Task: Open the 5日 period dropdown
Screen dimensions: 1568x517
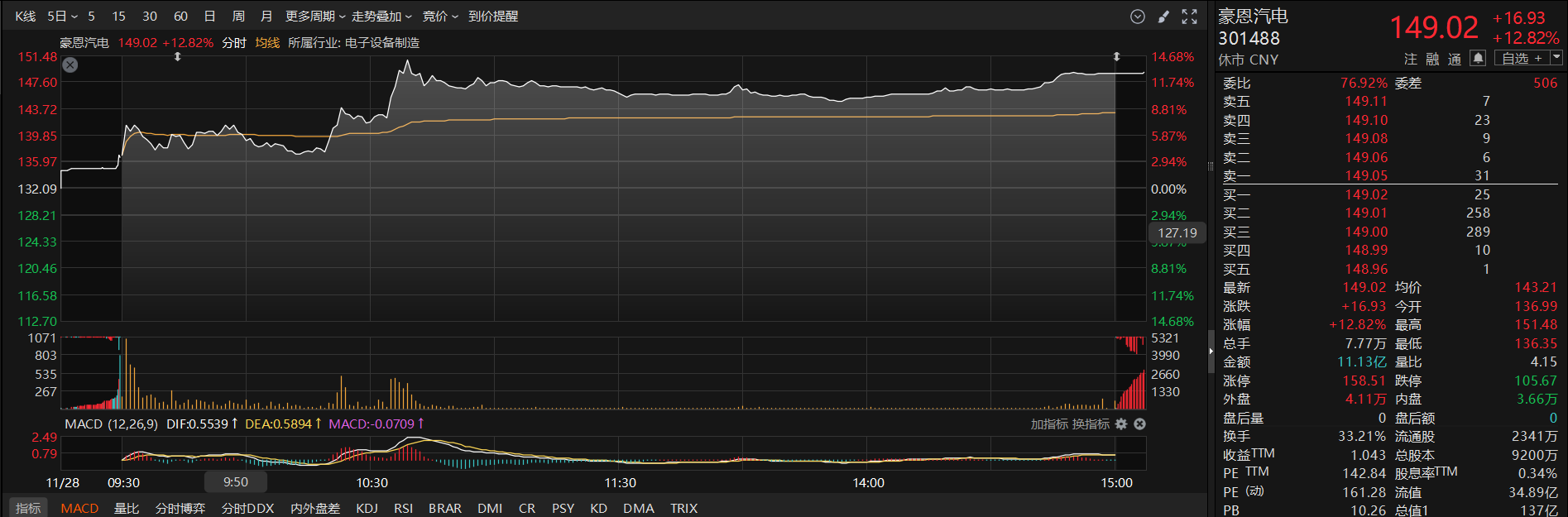Action: (x=62, y=17)
